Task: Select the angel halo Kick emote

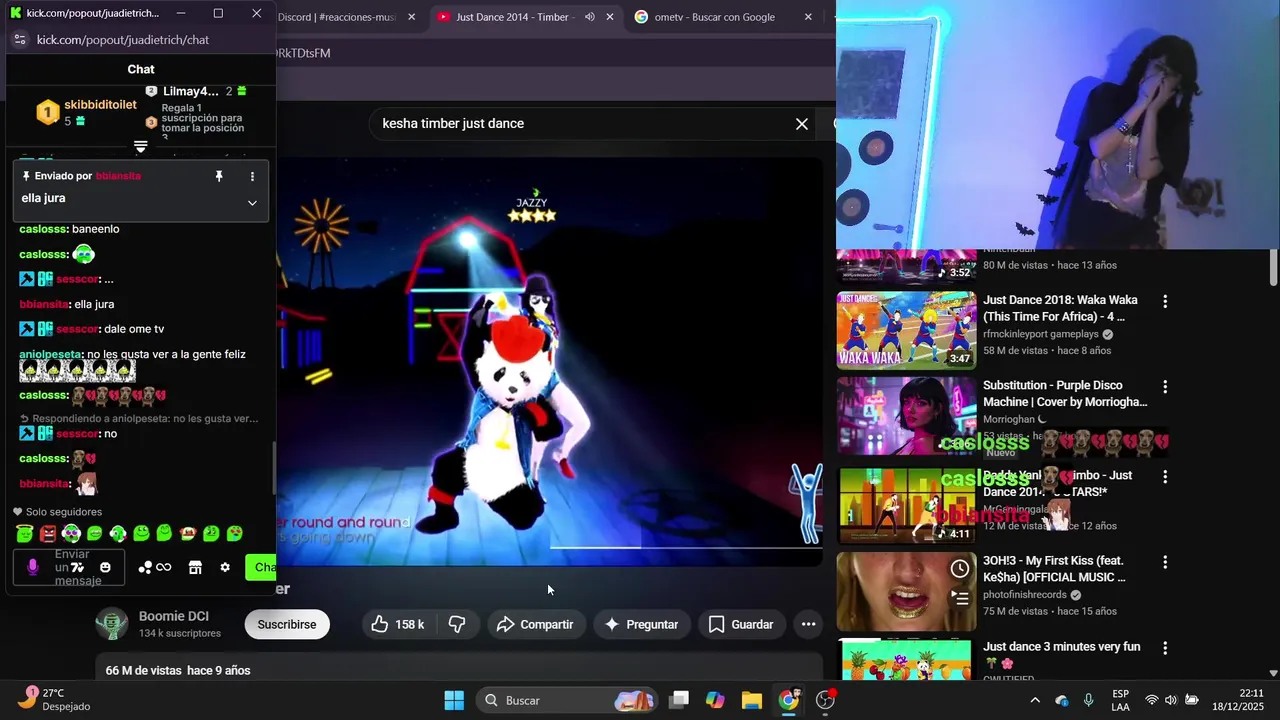Action: 25,534
